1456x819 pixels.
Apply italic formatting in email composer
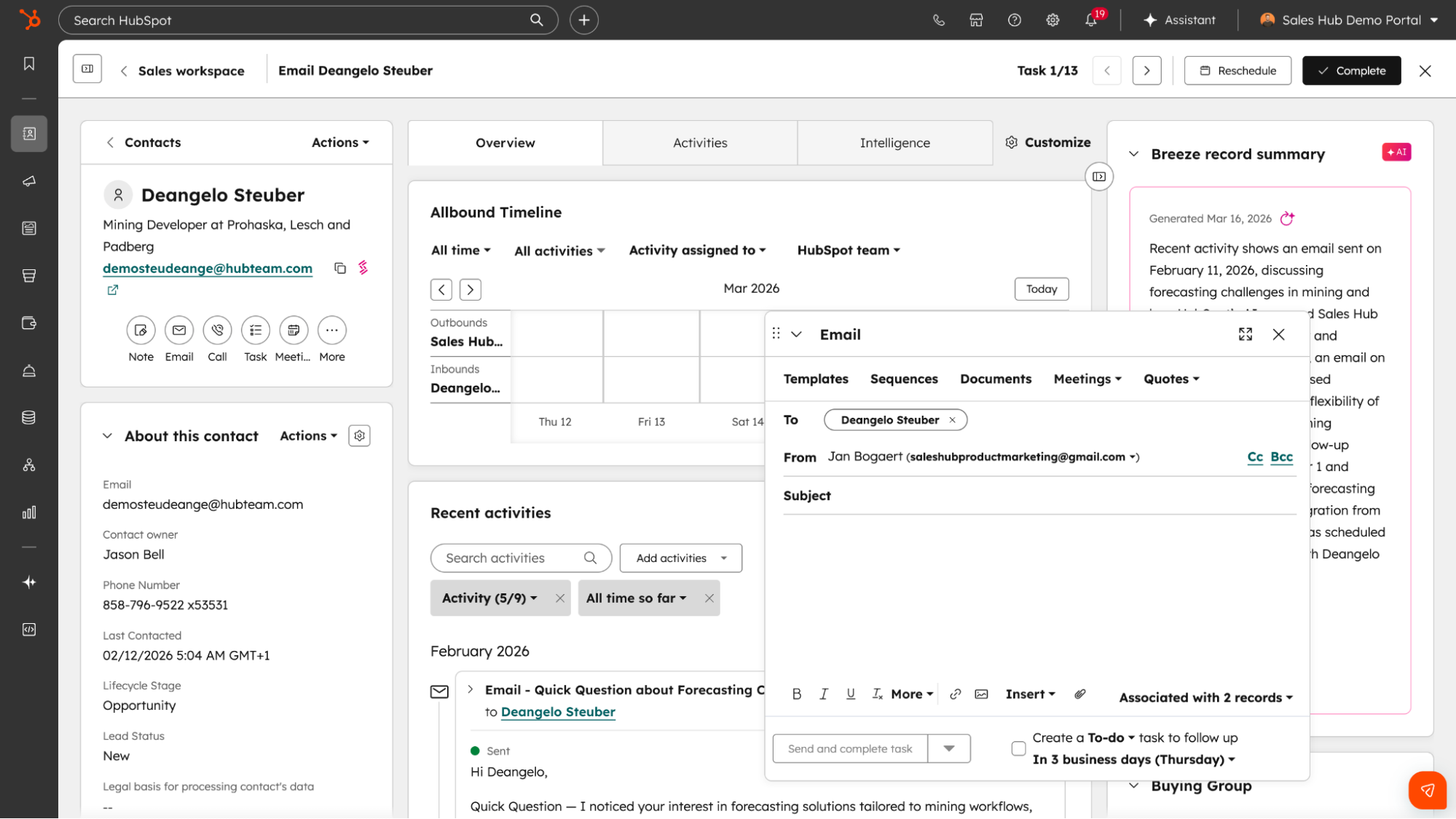824,695
